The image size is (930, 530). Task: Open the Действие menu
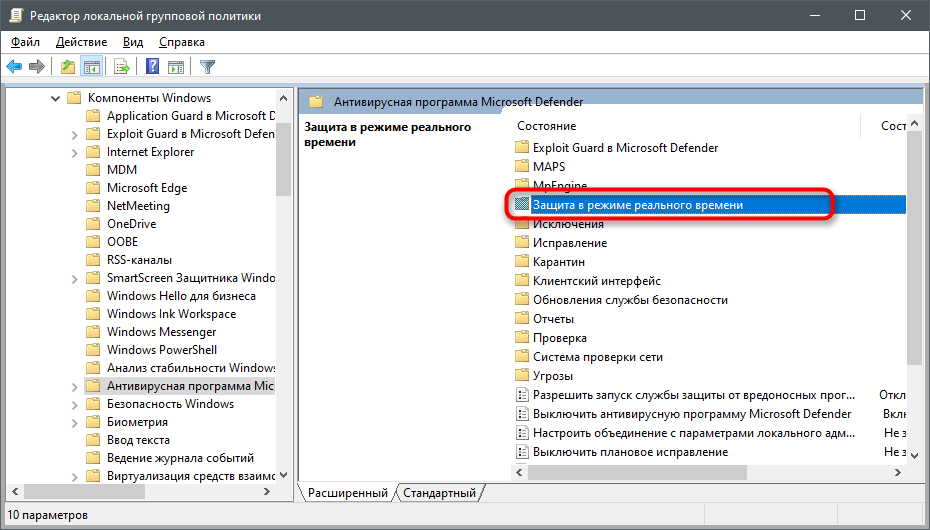81,42
